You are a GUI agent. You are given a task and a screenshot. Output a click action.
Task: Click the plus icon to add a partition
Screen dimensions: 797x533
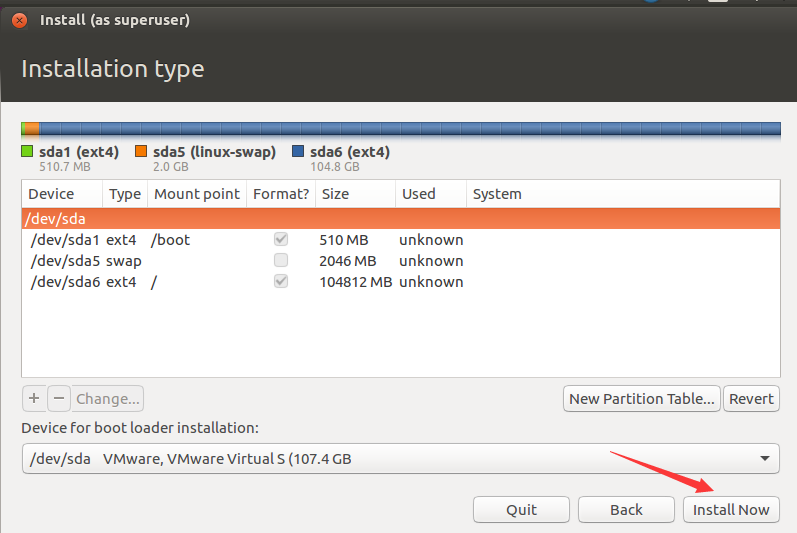[x=34, y=398]
